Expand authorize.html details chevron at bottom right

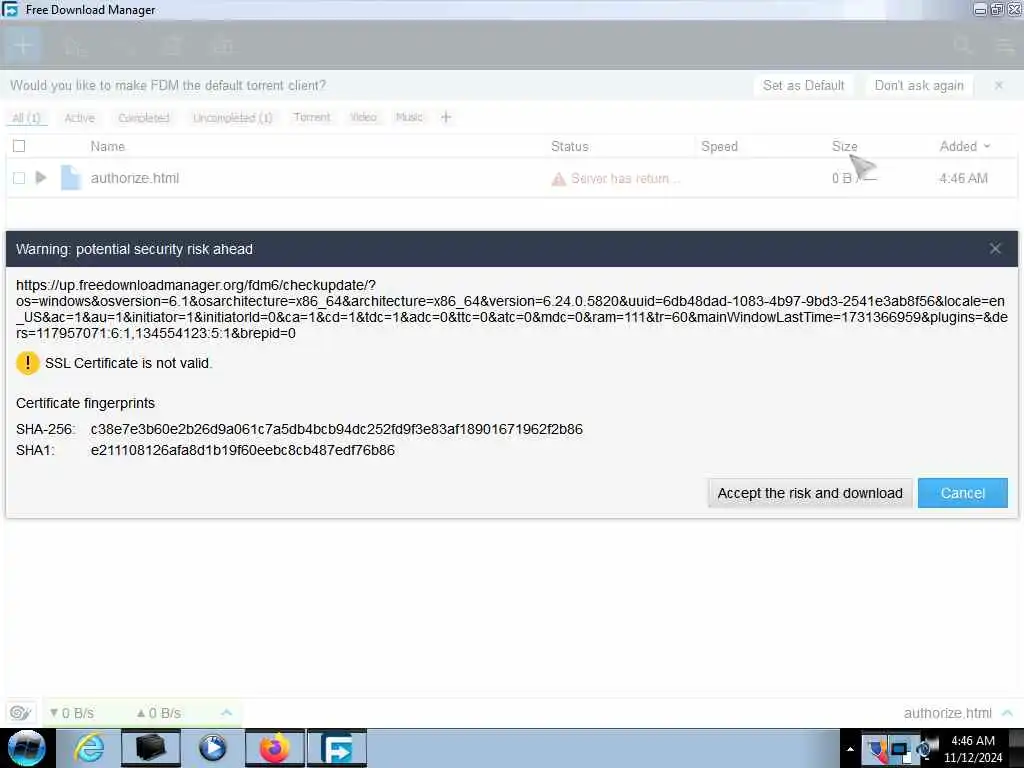pyautogui.click(x=1007, y=712)
